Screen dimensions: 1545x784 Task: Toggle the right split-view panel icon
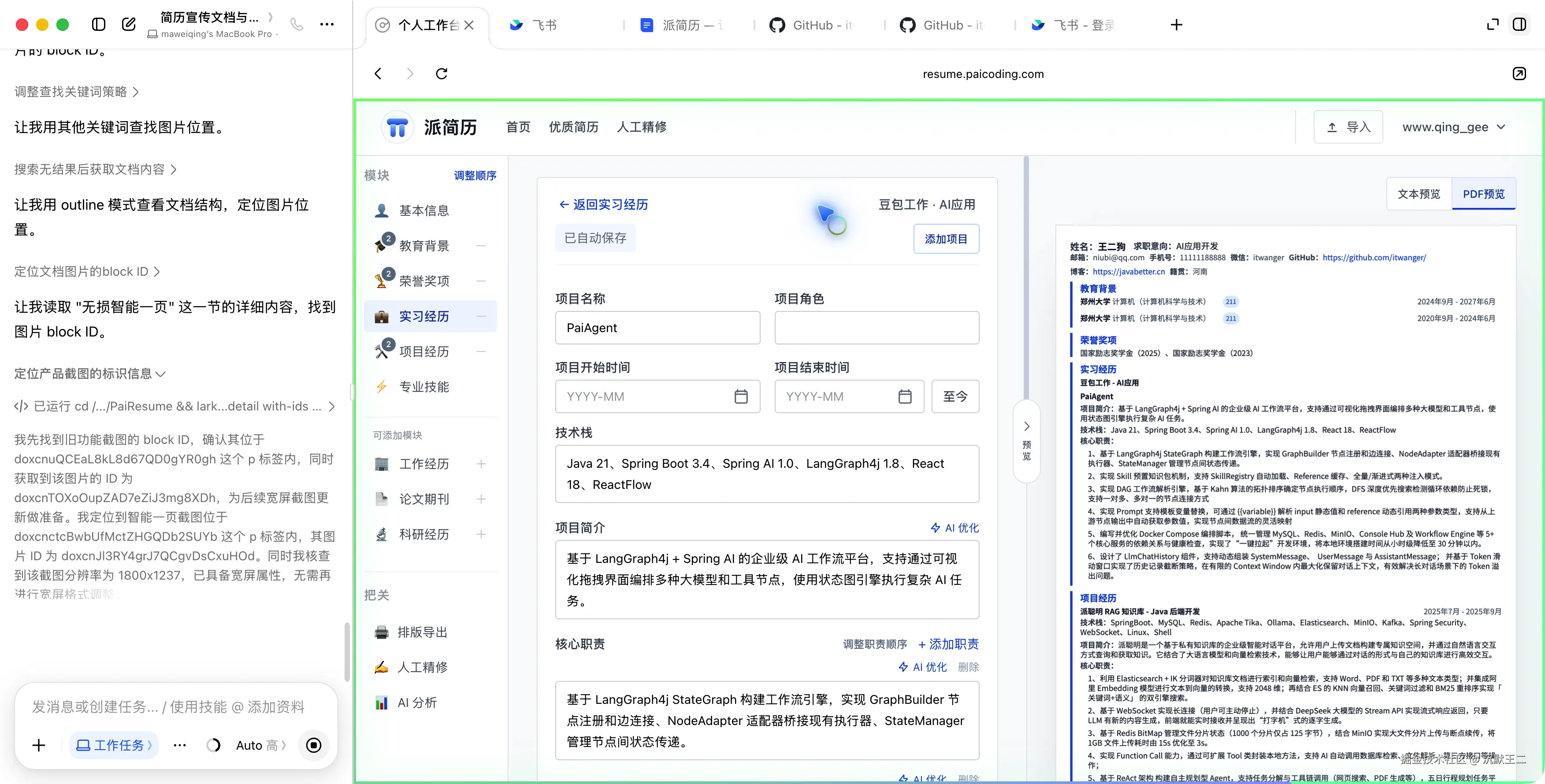click(x=1519, y=25)
